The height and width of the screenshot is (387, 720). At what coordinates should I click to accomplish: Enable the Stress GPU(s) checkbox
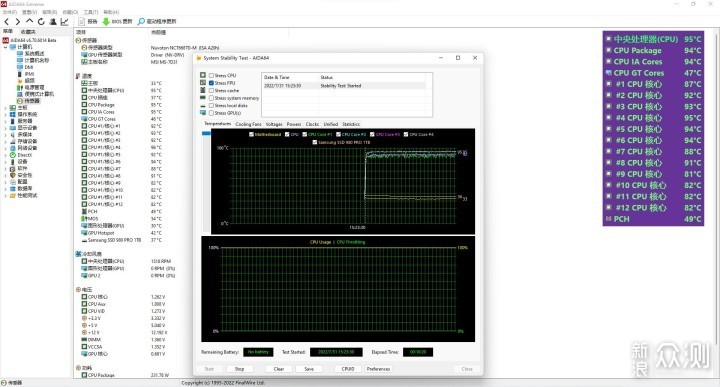[x=211, y=112]
